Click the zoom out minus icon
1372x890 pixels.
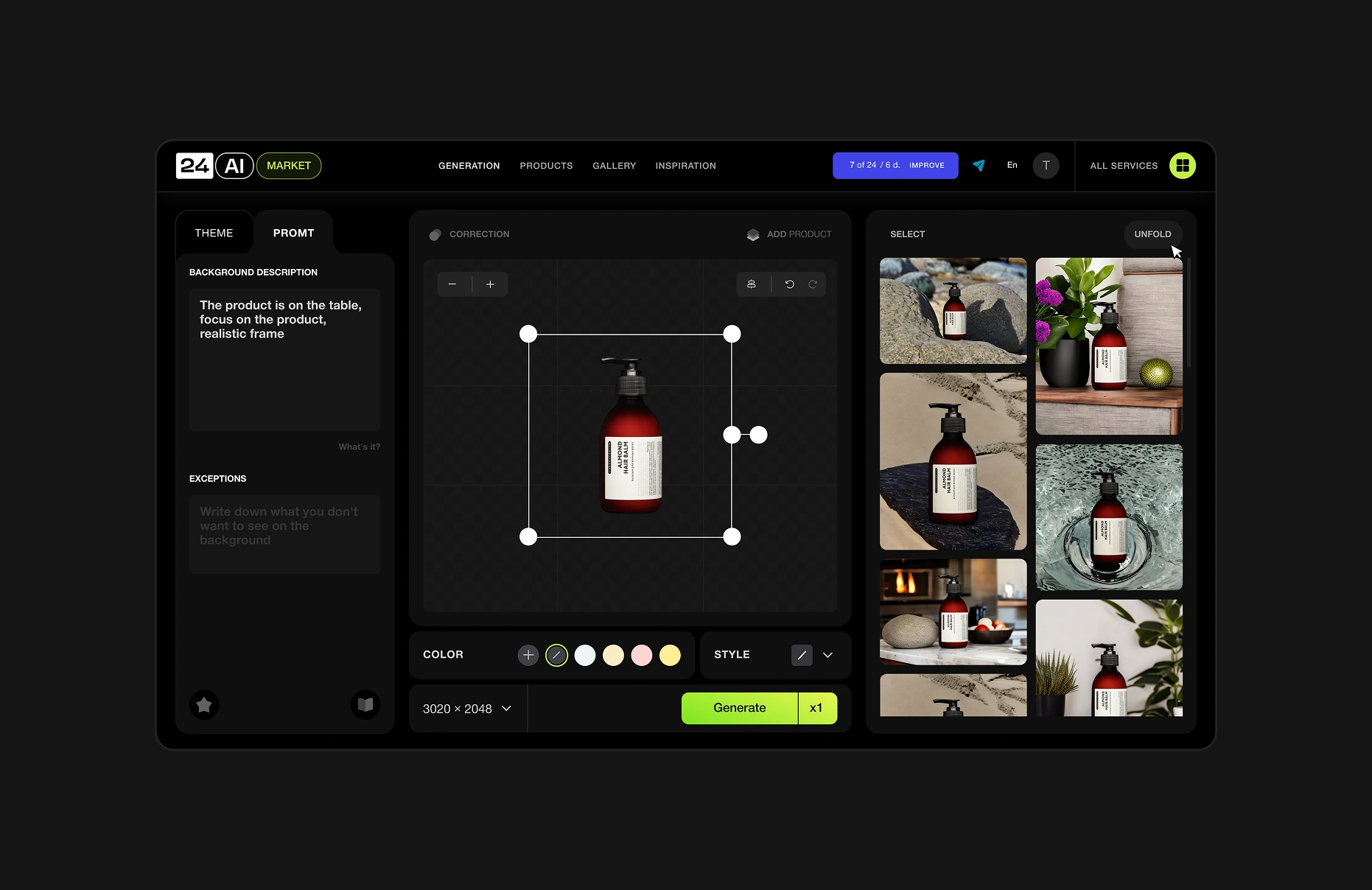(452, 284)
